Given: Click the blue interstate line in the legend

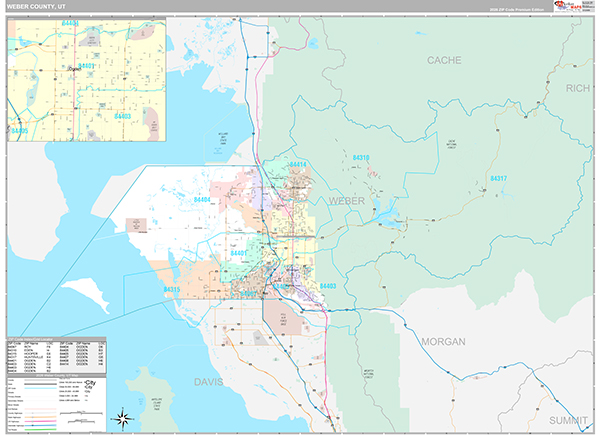Looking at the screenshot, I should point(40,425).
